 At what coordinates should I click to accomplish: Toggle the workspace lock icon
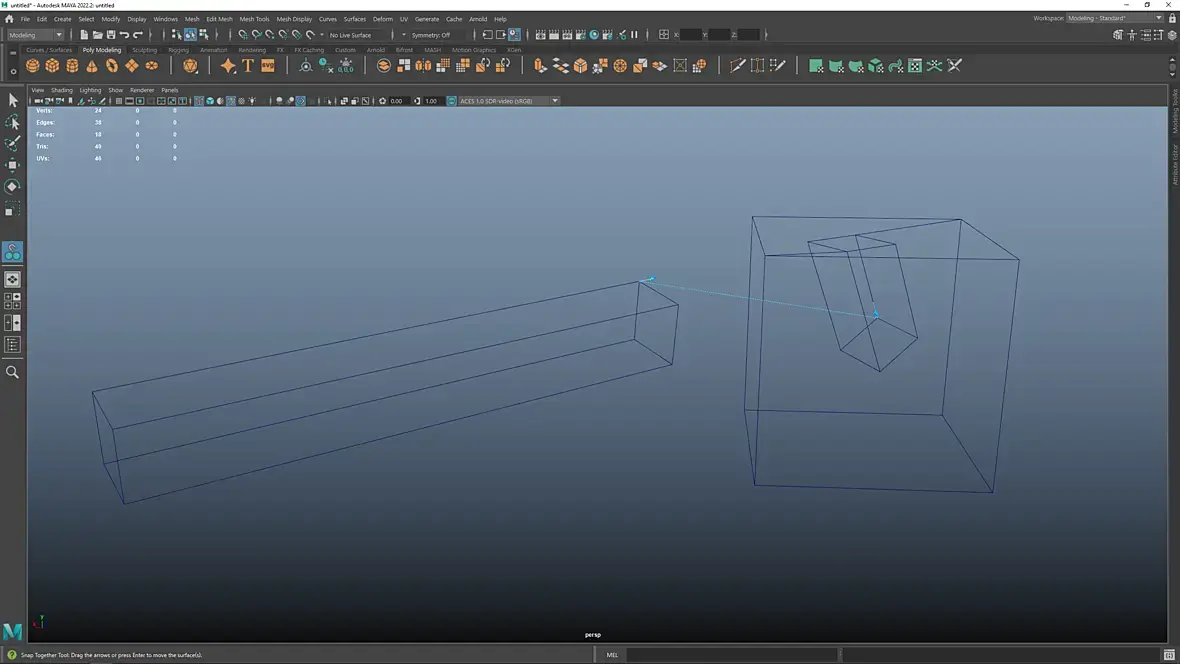(x=1172, y=18)
